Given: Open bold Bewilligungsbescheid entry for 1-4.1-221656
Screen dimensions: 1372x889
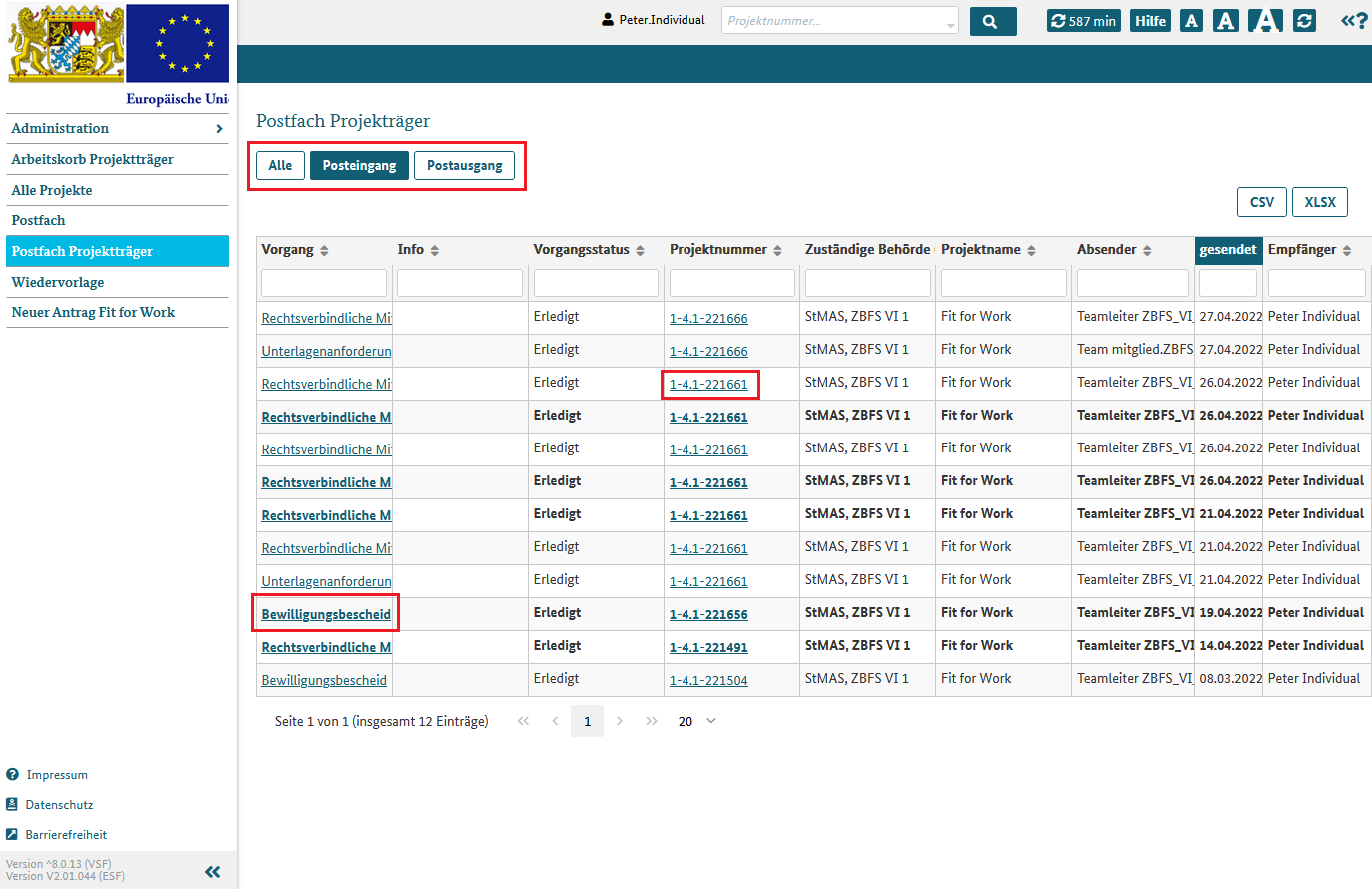Looking at the screenshot, I should point(326,614).
